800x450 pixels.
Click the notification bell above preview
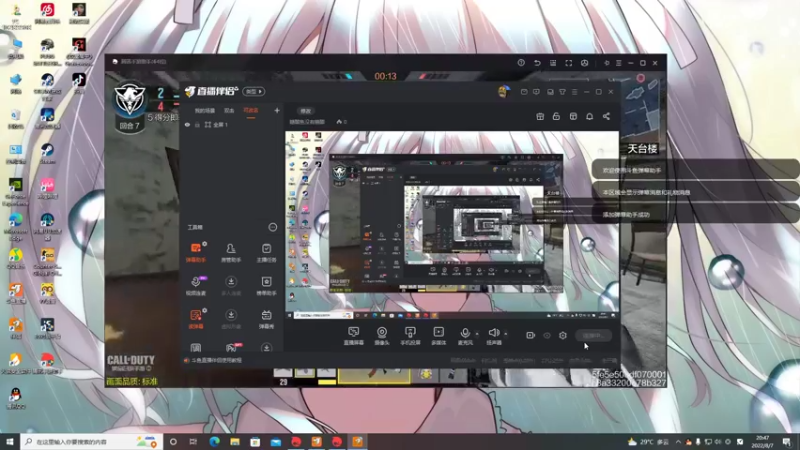[589, 116]
